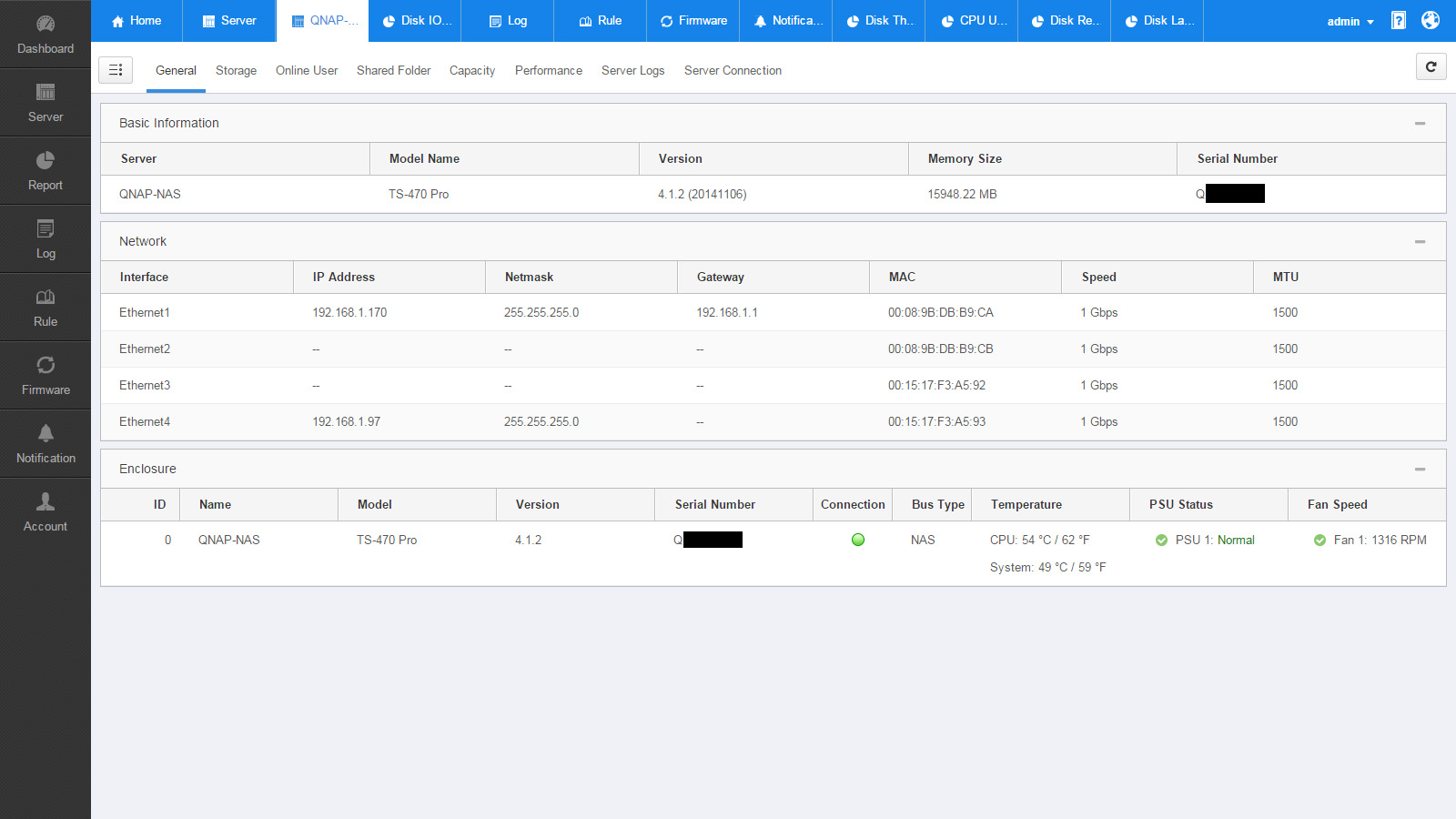Screen dimensions: 1456x819
Task: Click the Ethernet4 IP 192.168.1.97
Action: 346,421
